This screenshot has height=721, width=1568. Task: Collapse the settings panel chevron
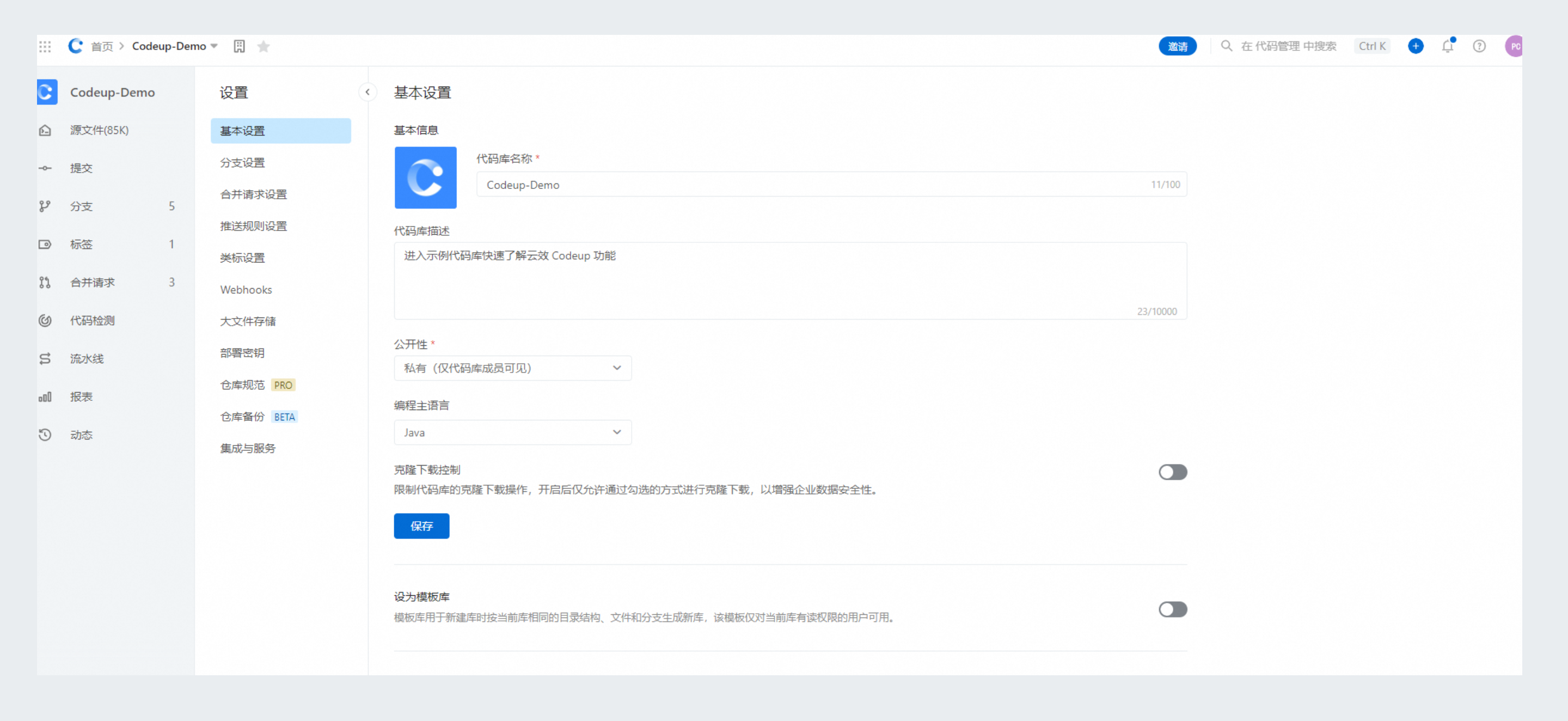[x=367, y=92]
